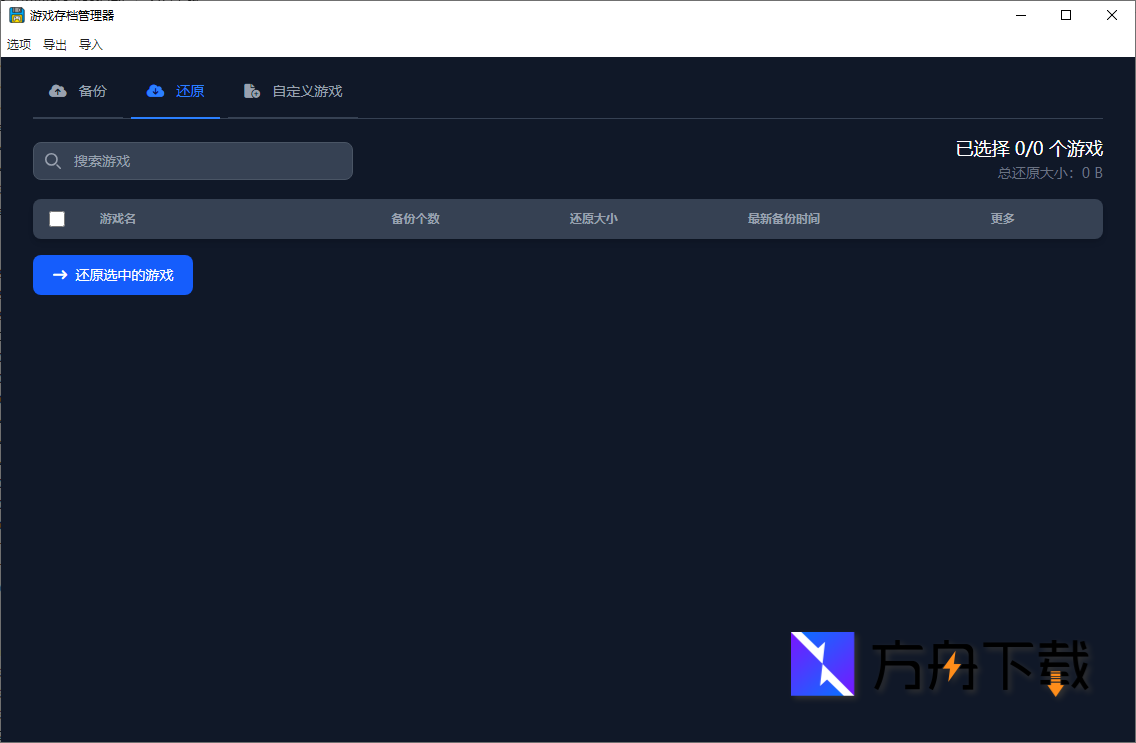The width and height of the screenshot is (1136, 743).
Task: Click the 游戏名 column header
Action: point(117,218)
